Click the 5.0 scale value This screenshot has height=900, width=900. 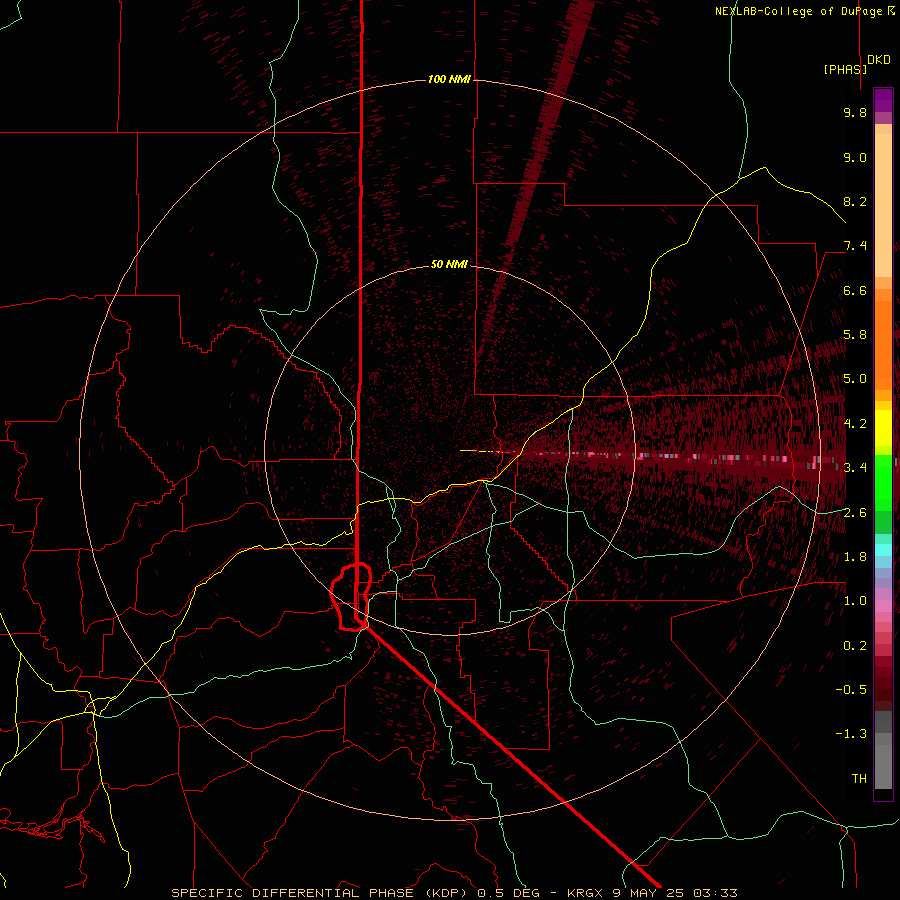pos(855,379)
